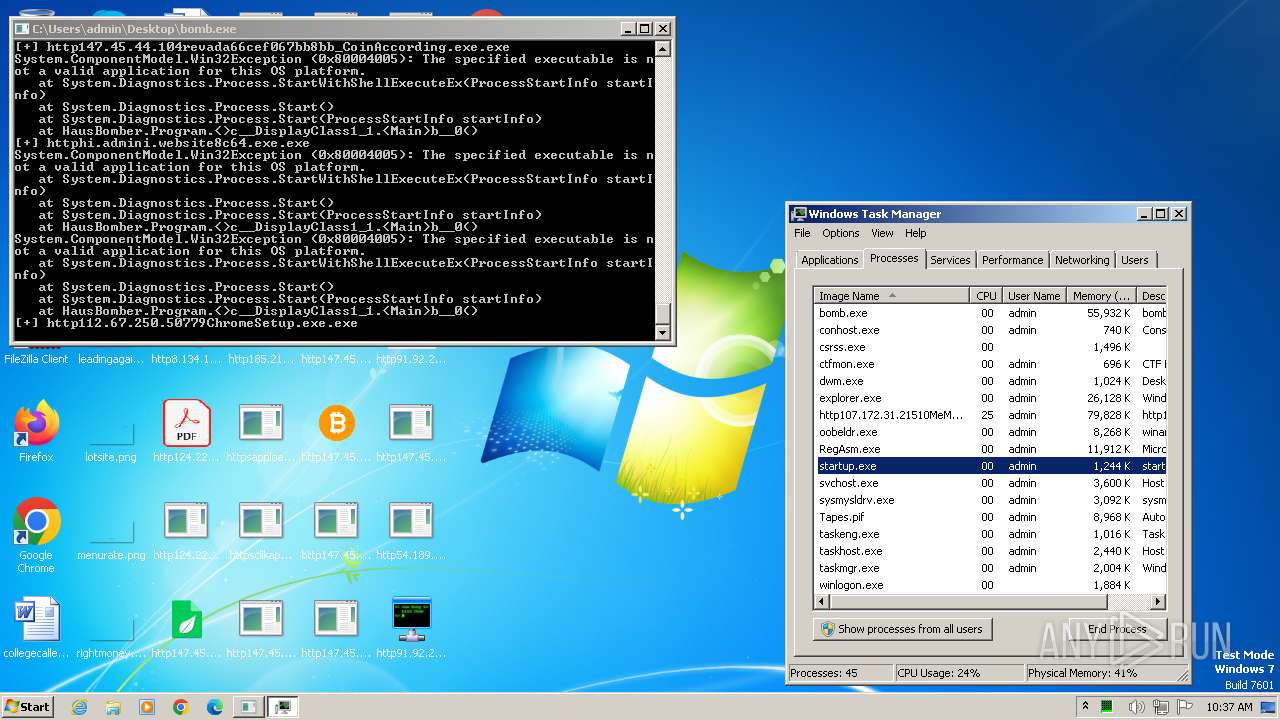Viewport: 1280px width, 720px height.
Task: Click the console window scroll up arrow
Action: pyautogui.click(x=662, y=48)
